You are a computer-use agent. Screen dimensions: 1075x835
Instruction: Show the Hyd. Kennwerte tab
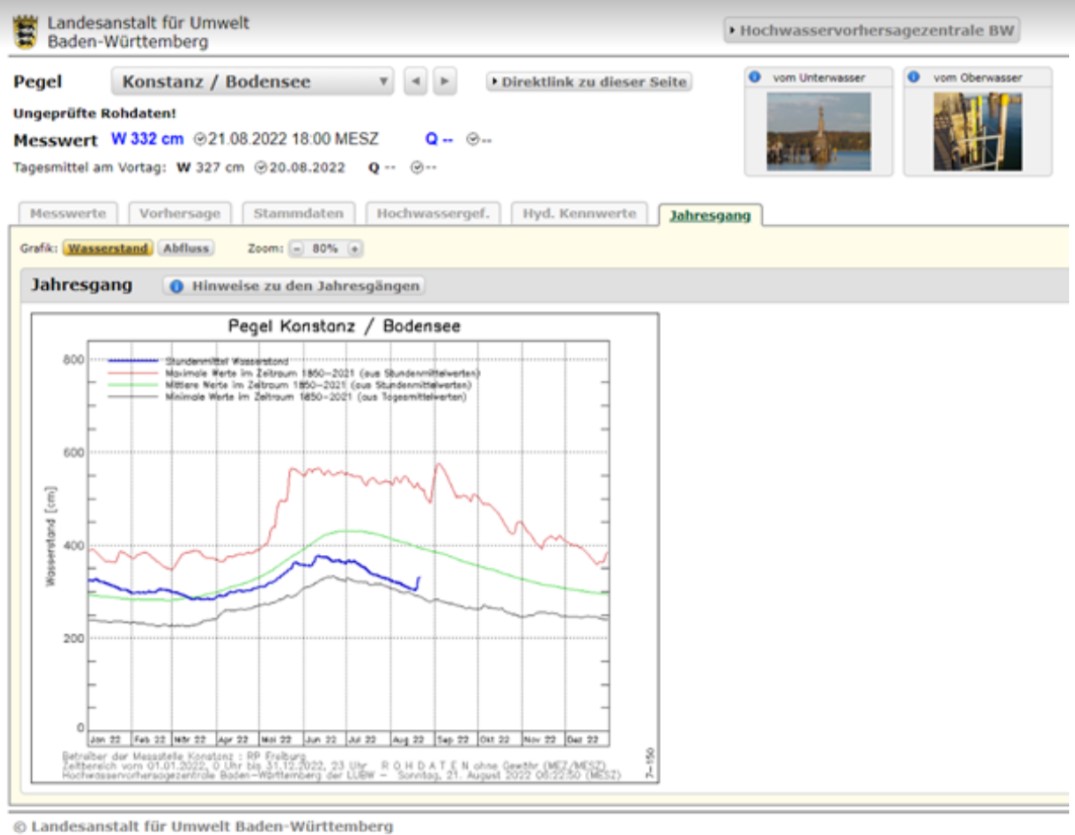click(579, 214)
